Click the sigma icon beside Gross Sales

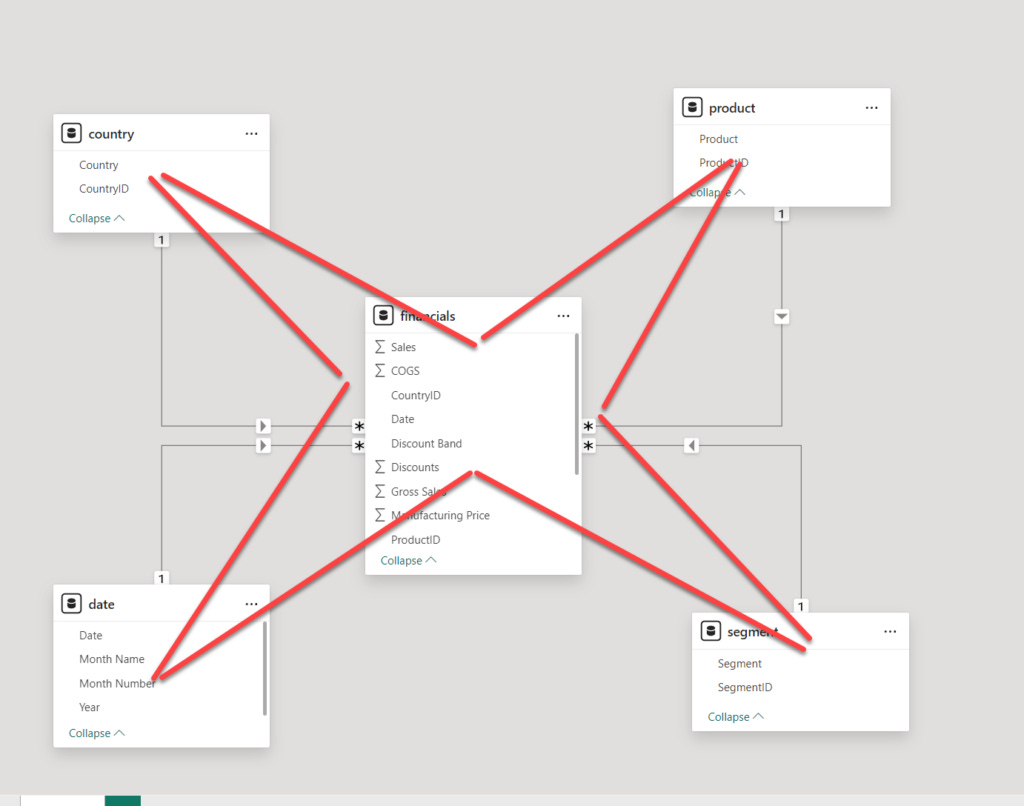coord(380,491)
